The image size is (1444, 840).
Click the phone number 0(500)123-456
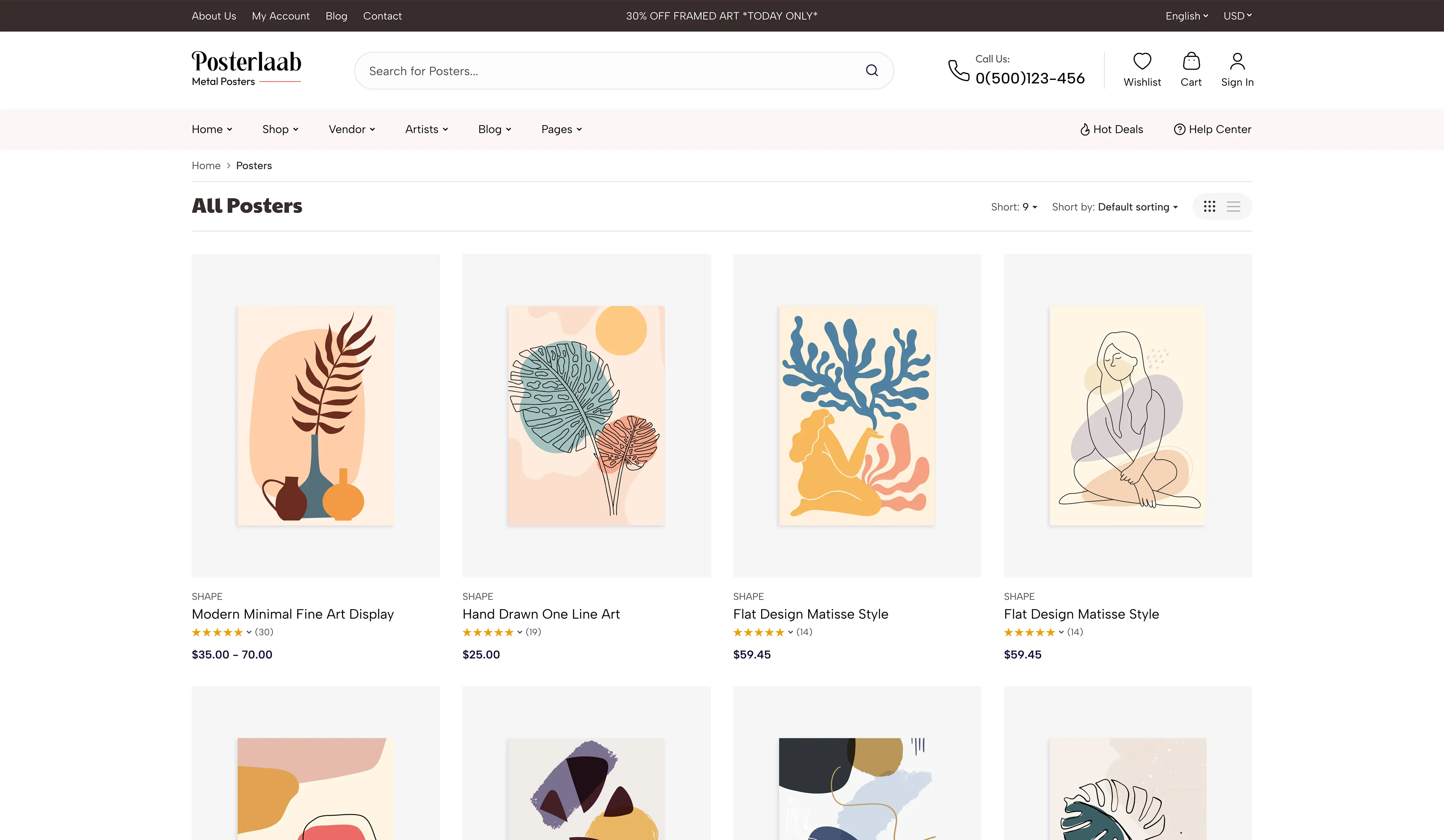click(1030, 78)
